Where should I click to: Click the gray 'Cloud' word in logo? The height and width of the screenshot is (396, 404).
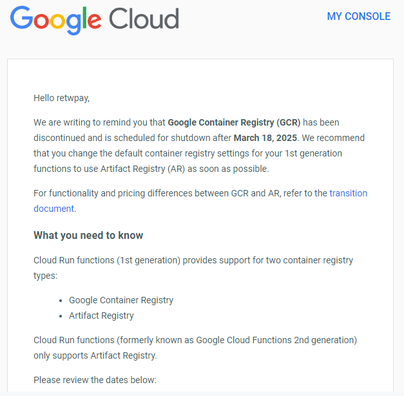point(144,19)
